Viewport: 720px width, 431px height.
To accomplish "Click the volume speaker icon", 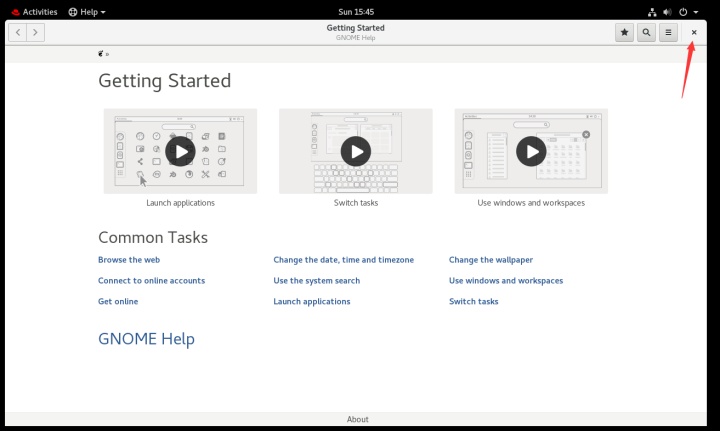I will (667, 12).
